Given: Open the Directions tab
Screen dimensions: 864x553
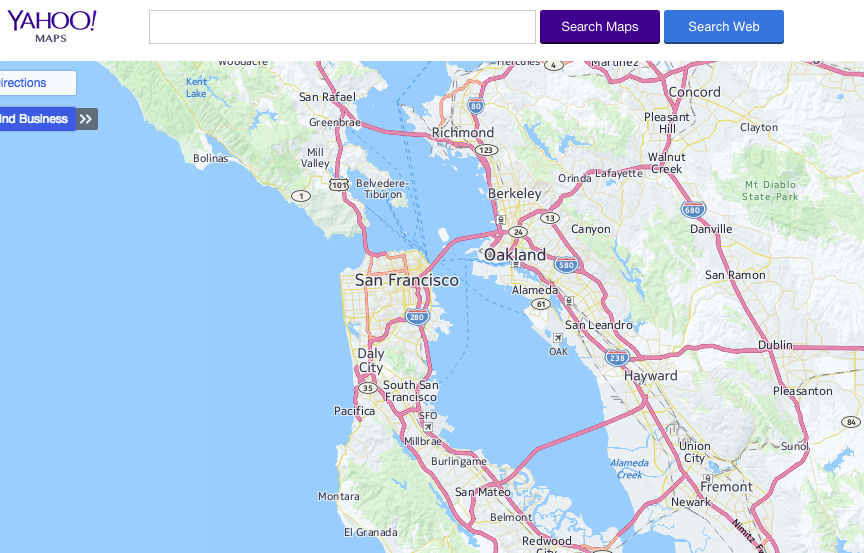Looking at the screenshot, I should pos(38,83).
